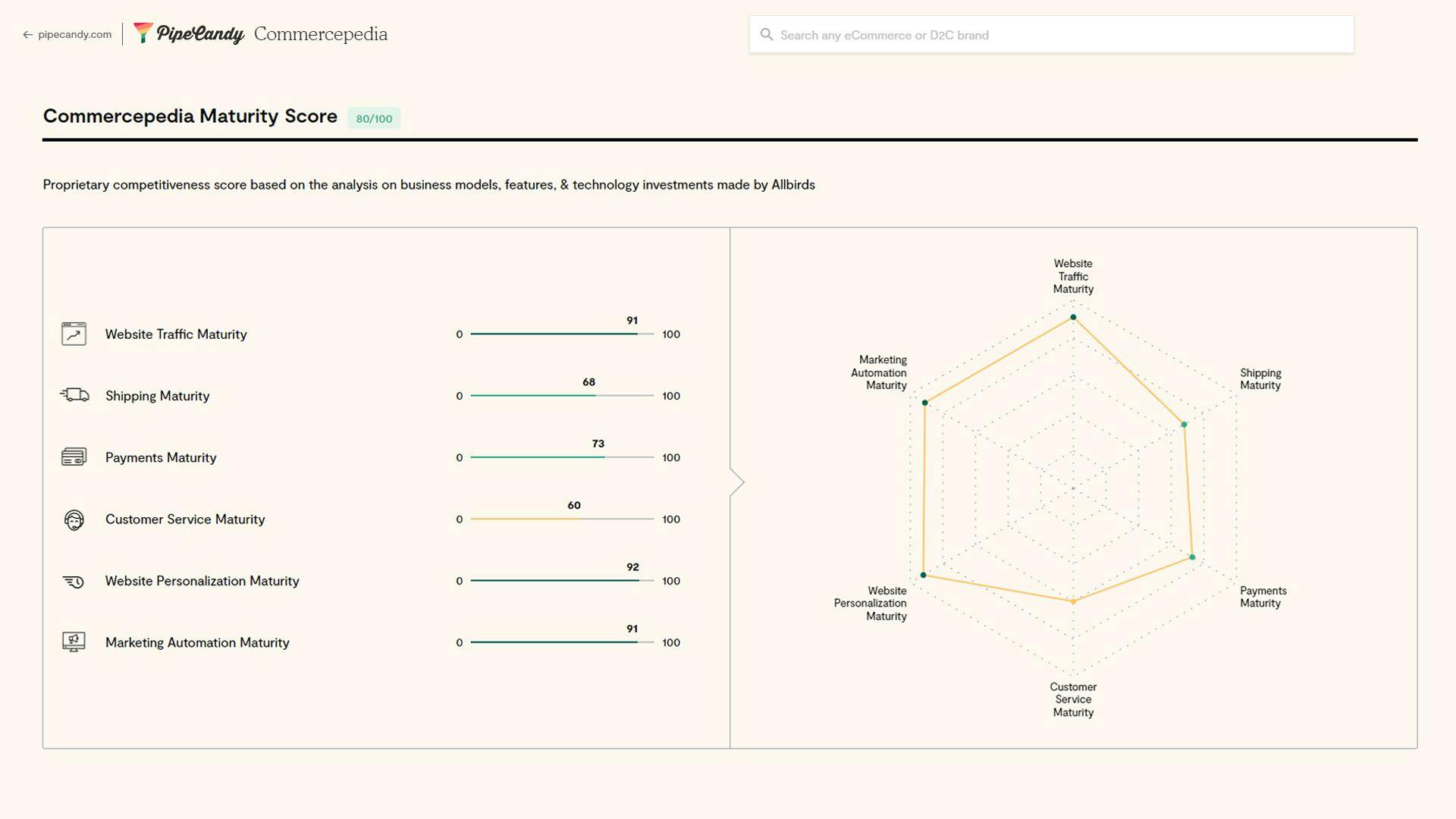Focus the eCommerce brand search field

(x=1051, y=35)
